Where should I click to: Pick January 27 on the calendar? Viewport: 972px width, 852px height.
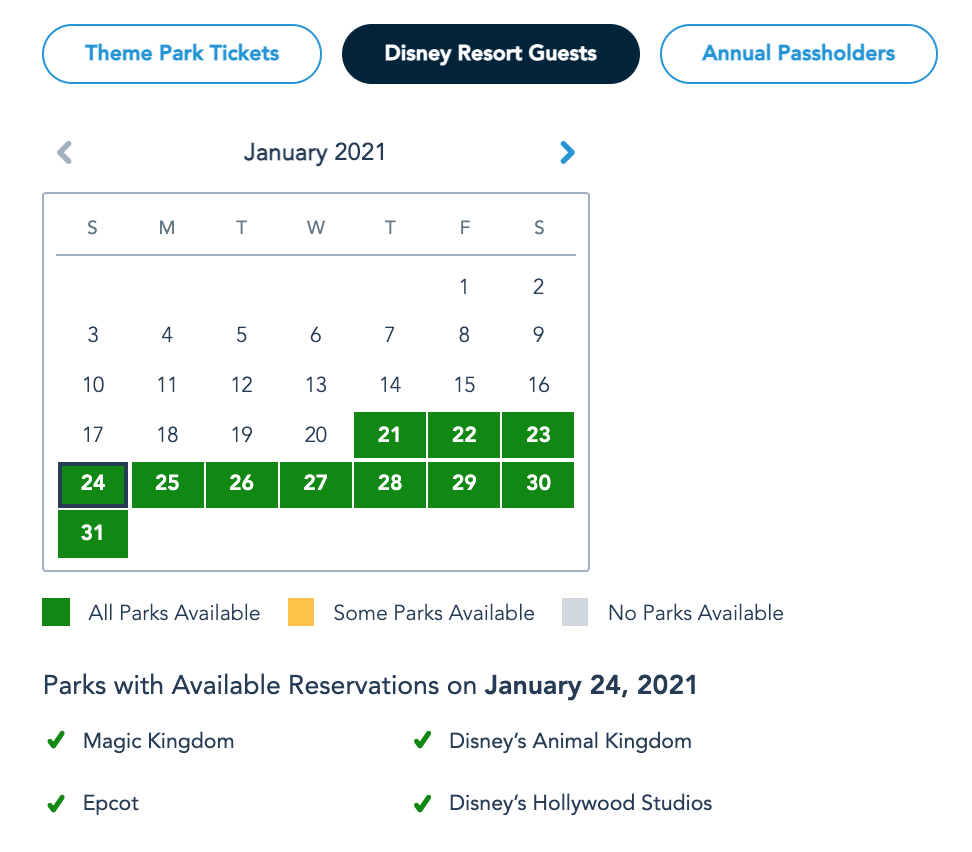click(x=316, y=484)
